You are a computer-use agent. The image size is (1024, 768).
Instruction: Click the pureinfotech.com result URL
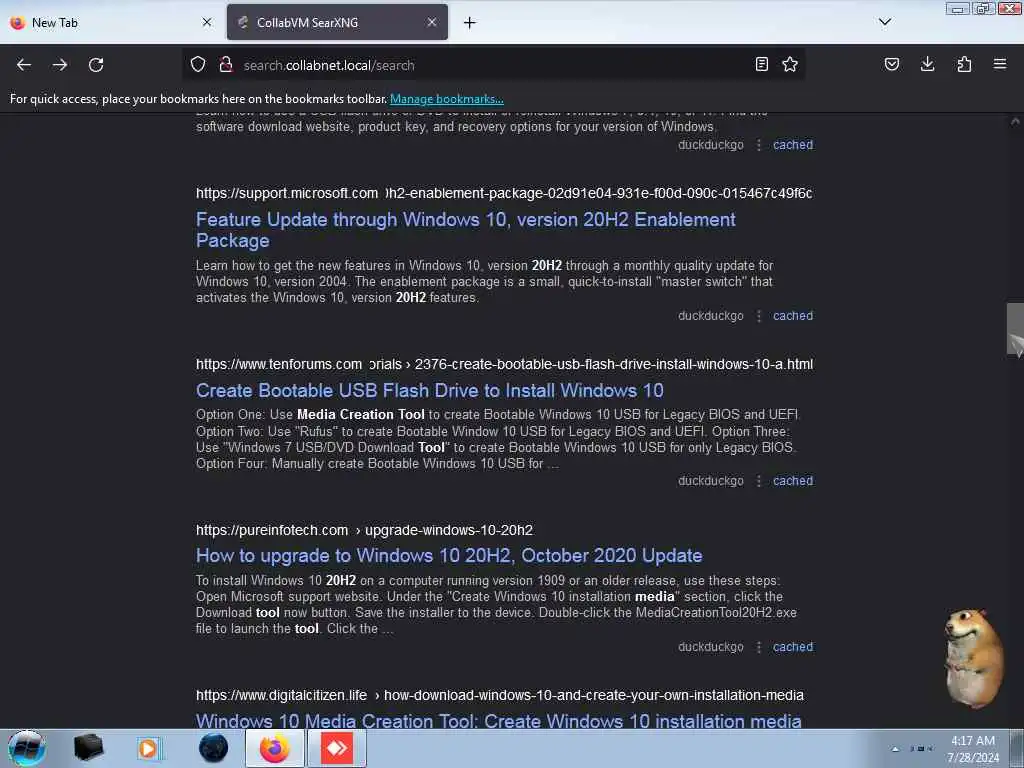[364, 530]
